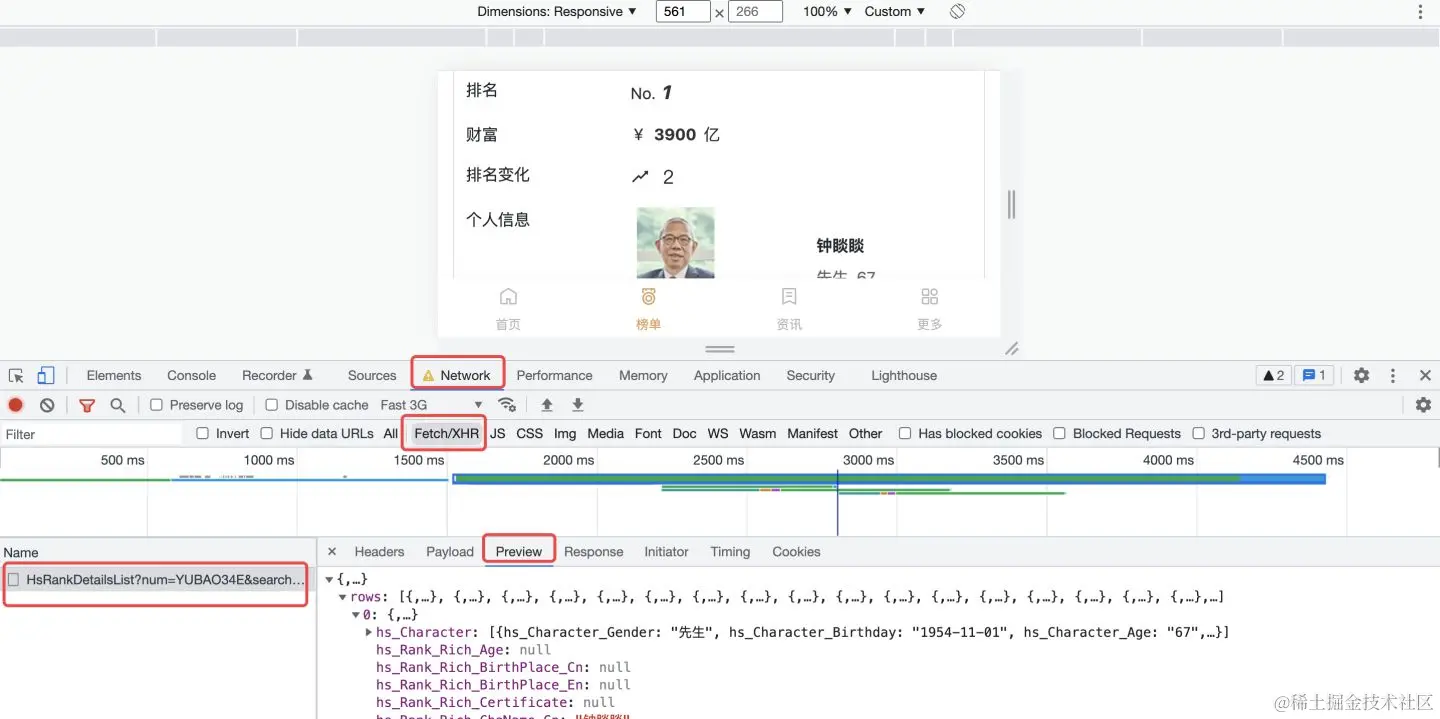Click the rotate device orientation icon
Viewport: 1440px width, 719px height.
[x=957, y=11]
